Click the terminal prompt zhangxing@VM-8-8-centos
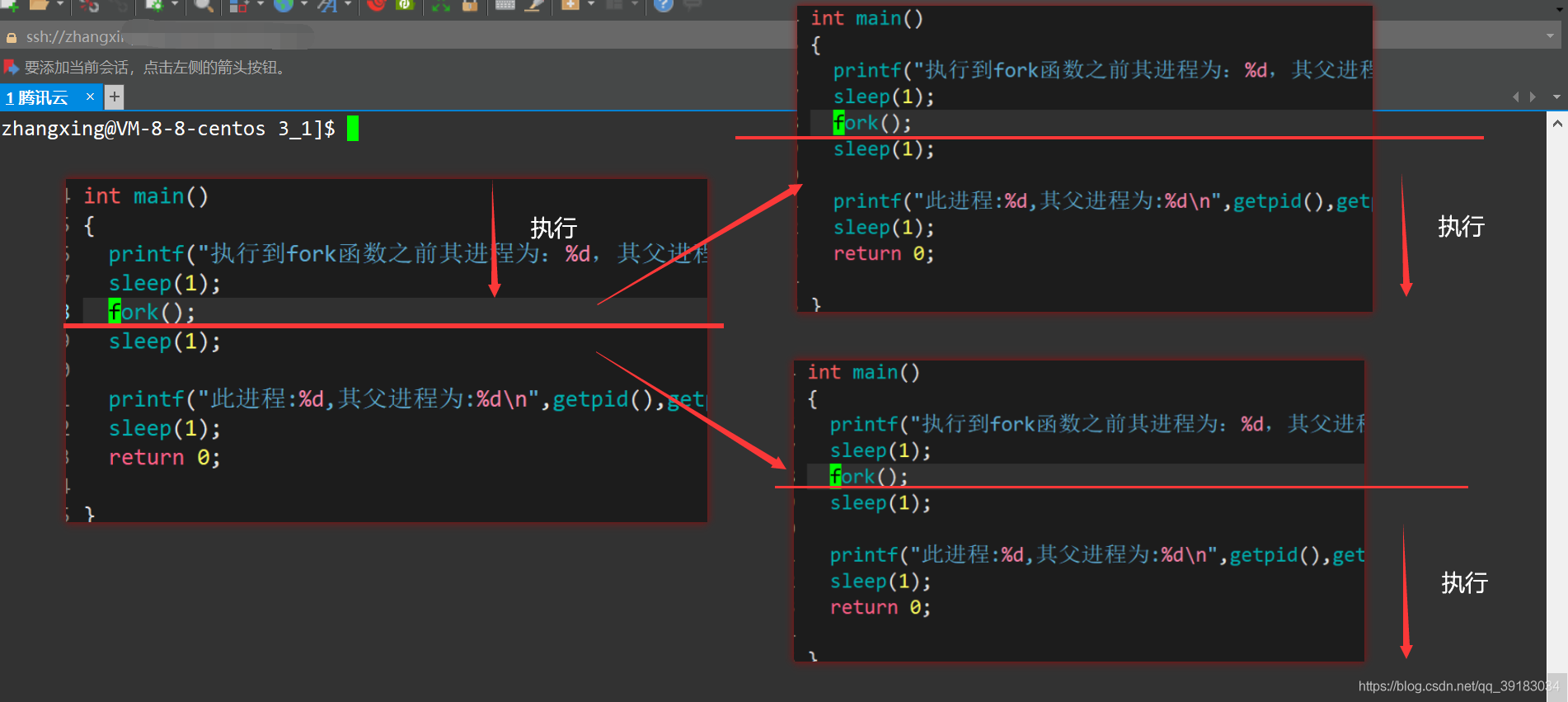 tap(134, 129)
